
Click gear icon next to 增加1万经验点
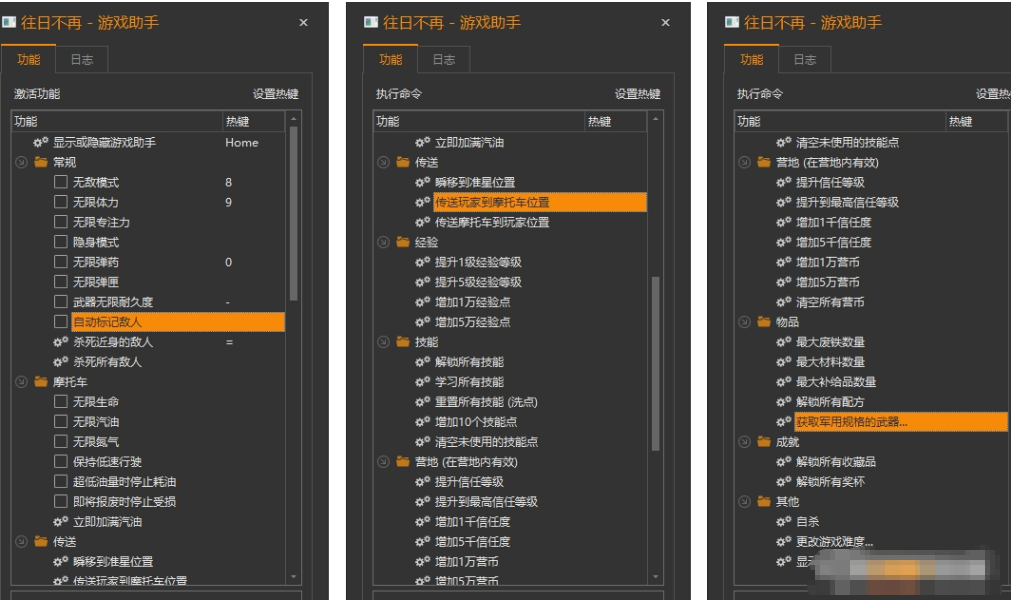click(422, 302)
